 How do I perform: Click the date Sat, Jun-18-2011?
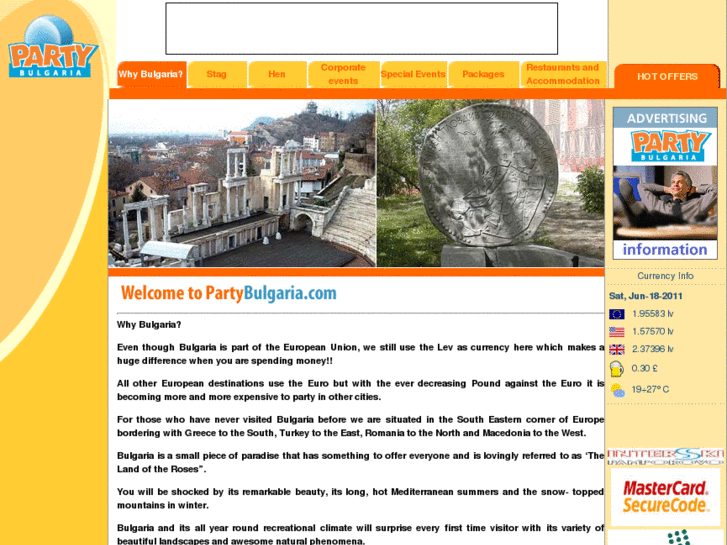[x=645, y=296]
